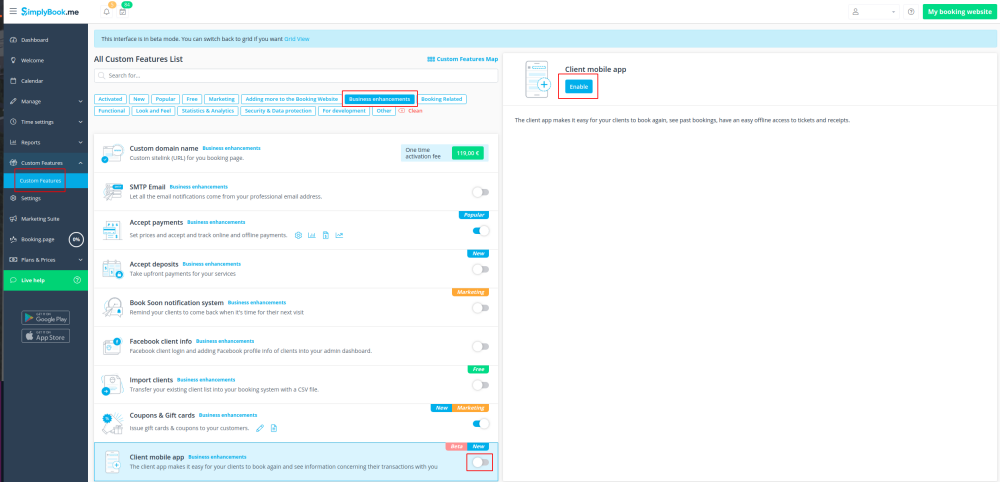Disable the Accept payments toggle
Screen dimensions: 1000x482
pyautogui.click(x=480, y=231)
